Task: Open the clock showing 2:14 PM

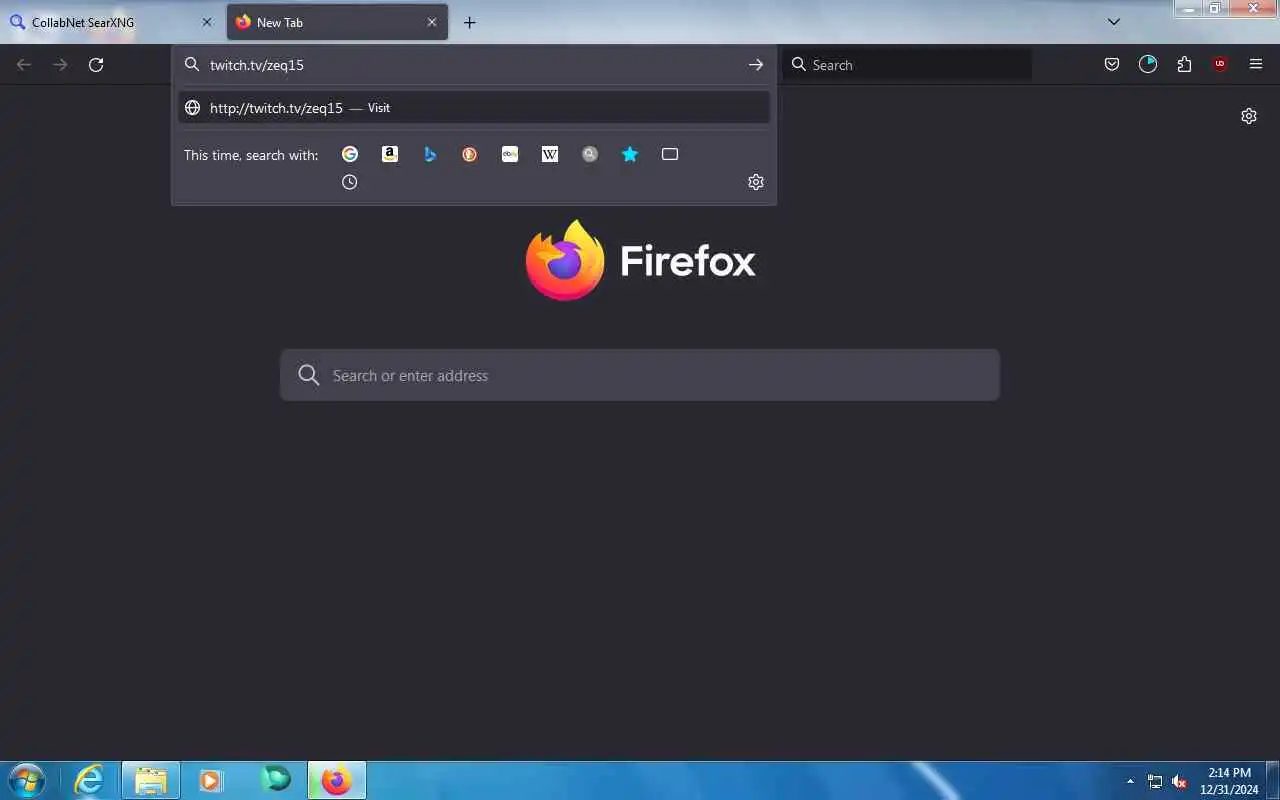Action: (1229, 781)
